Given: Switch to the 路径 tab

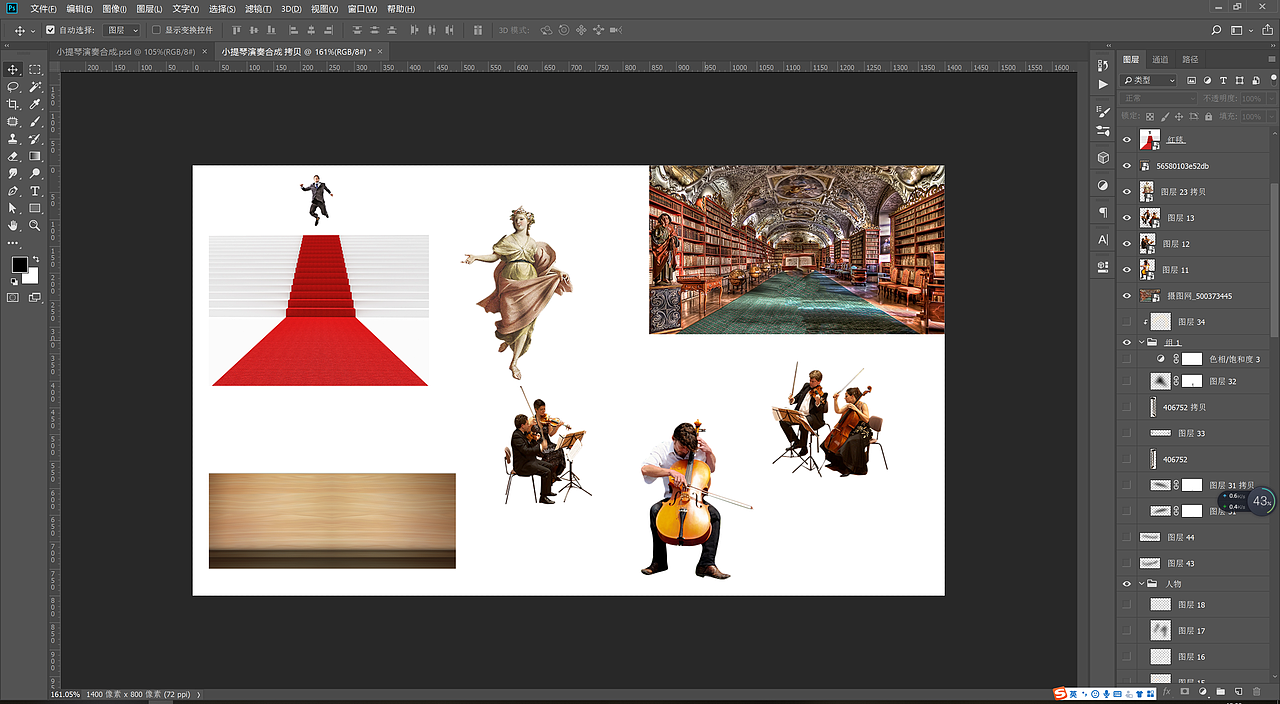Looking at the screenshot, I should coord(1190,60).
